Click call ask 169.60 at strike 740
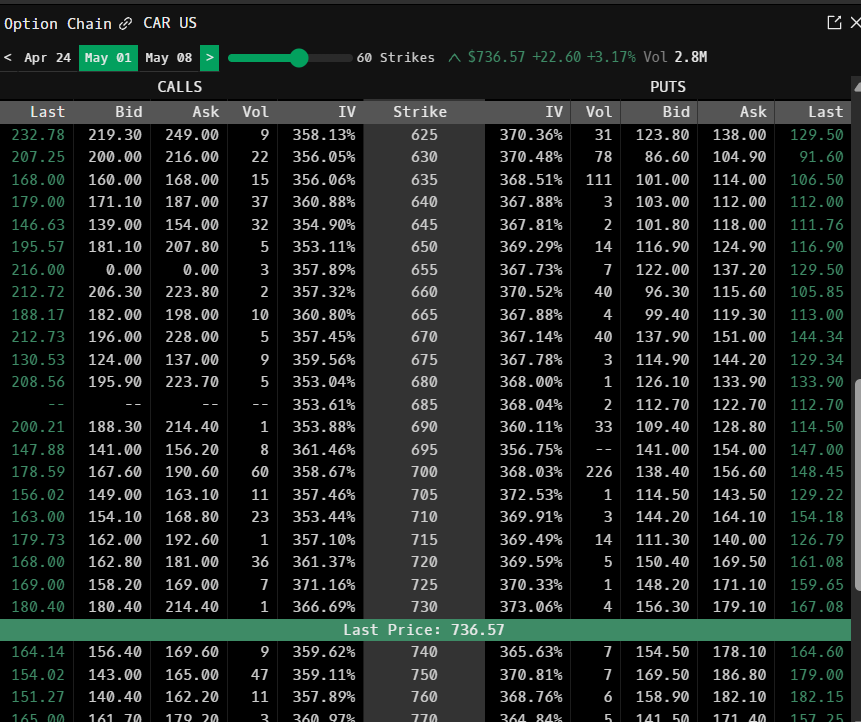Viewport: 861px width, 722px height. coord(192,652)
